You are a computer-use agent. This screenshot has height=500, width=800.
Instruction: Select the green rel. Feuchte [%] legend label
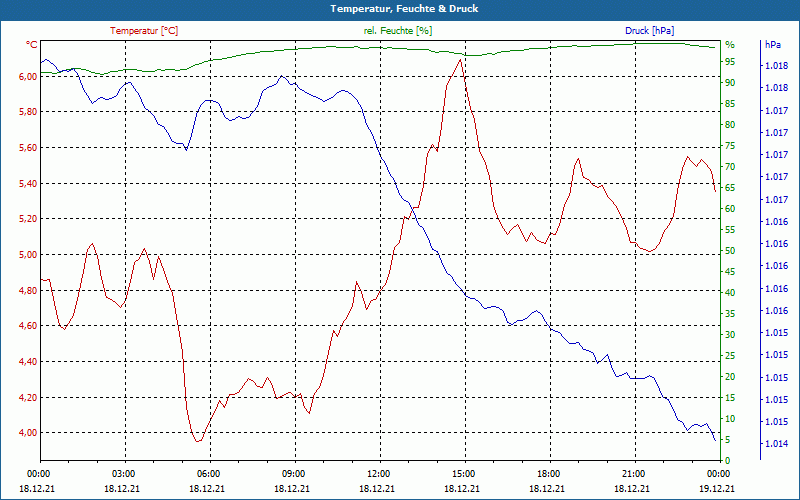(397, 31)
